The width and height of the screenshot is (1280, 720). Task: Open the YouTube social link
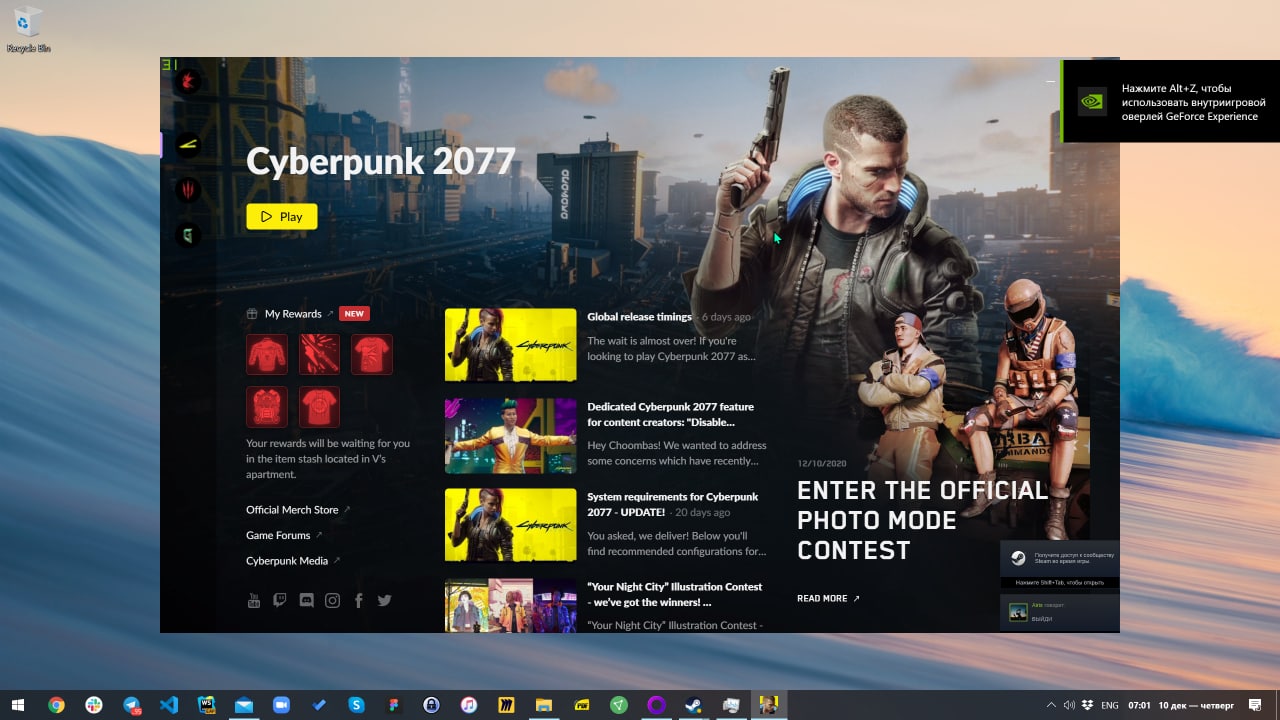tap(254, 601)
